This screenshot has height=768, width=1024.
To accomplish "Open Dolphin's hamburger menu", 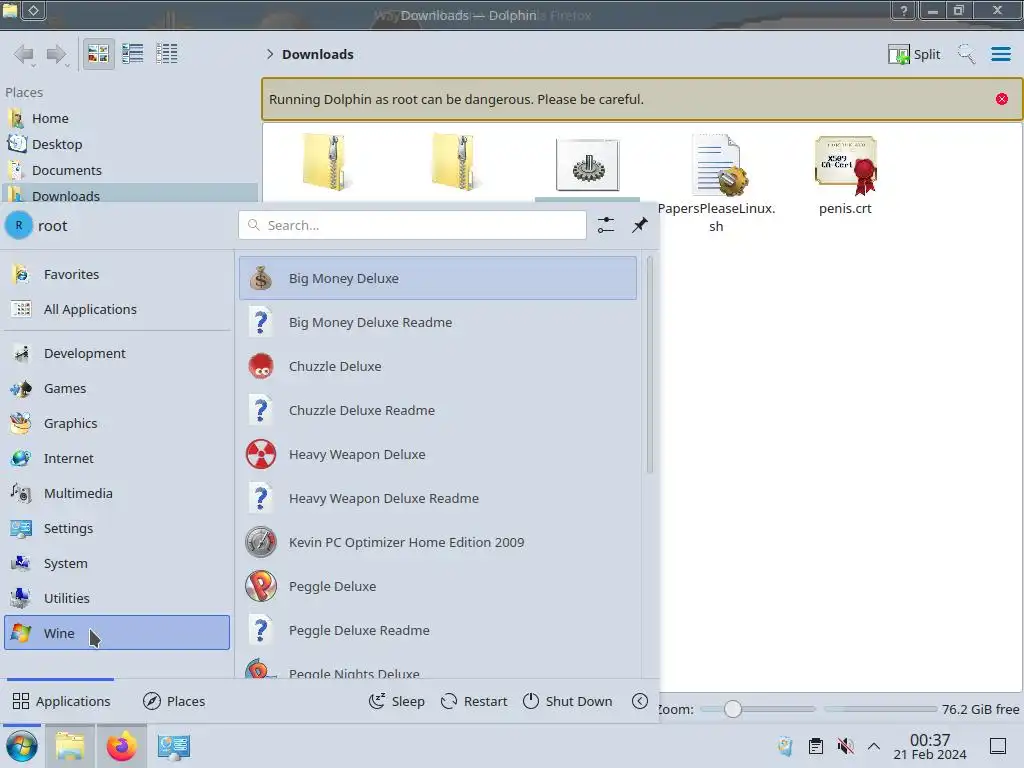I will click(1000, 54).
